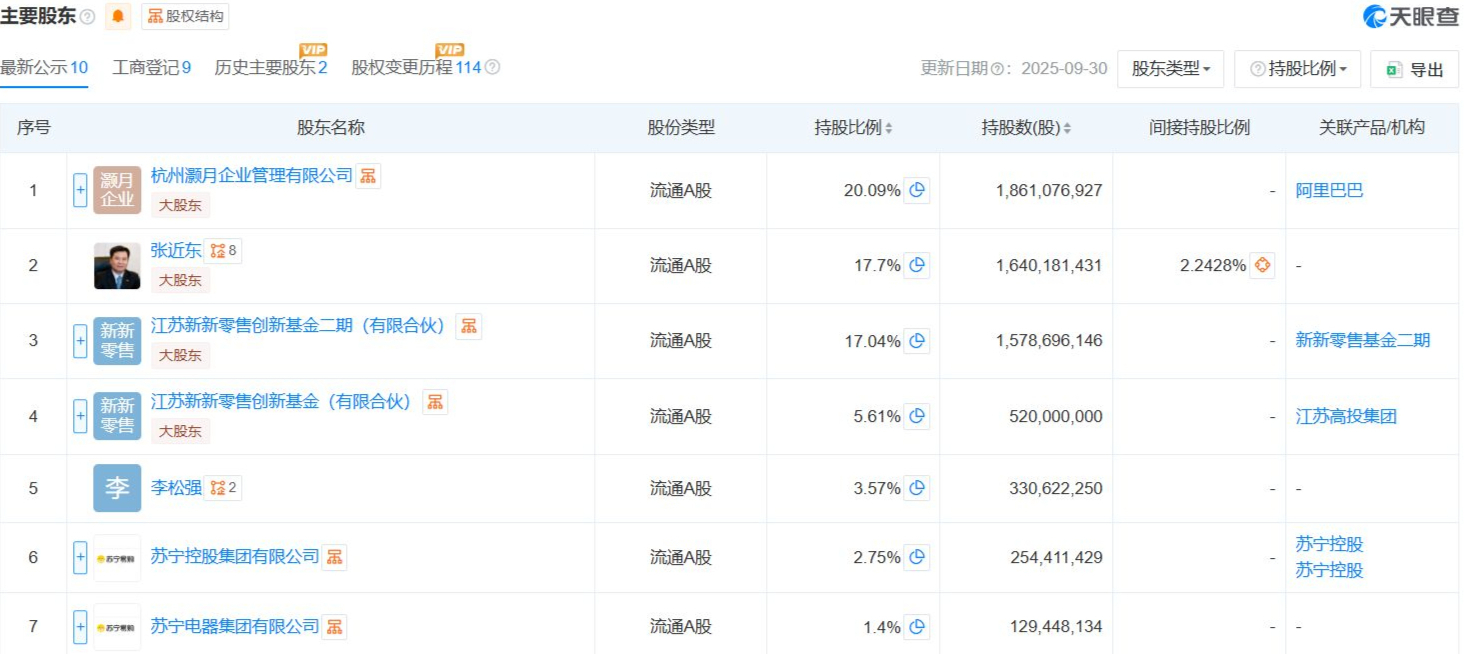Click 张近东's portrait thumbnail
The width and height of the screenshot is (1469, 654).
(117, 266)
